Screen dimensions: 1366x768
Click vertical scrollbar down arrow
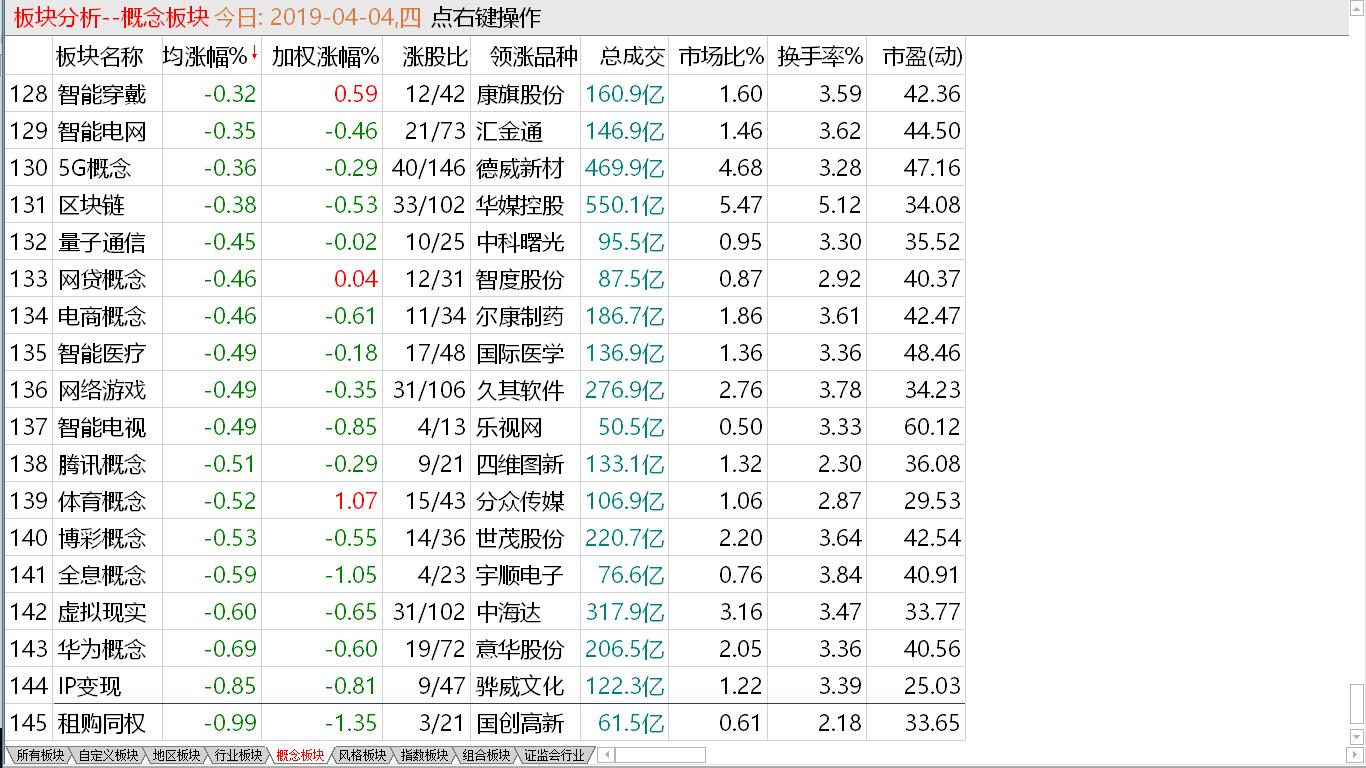tap(1357, 738)
